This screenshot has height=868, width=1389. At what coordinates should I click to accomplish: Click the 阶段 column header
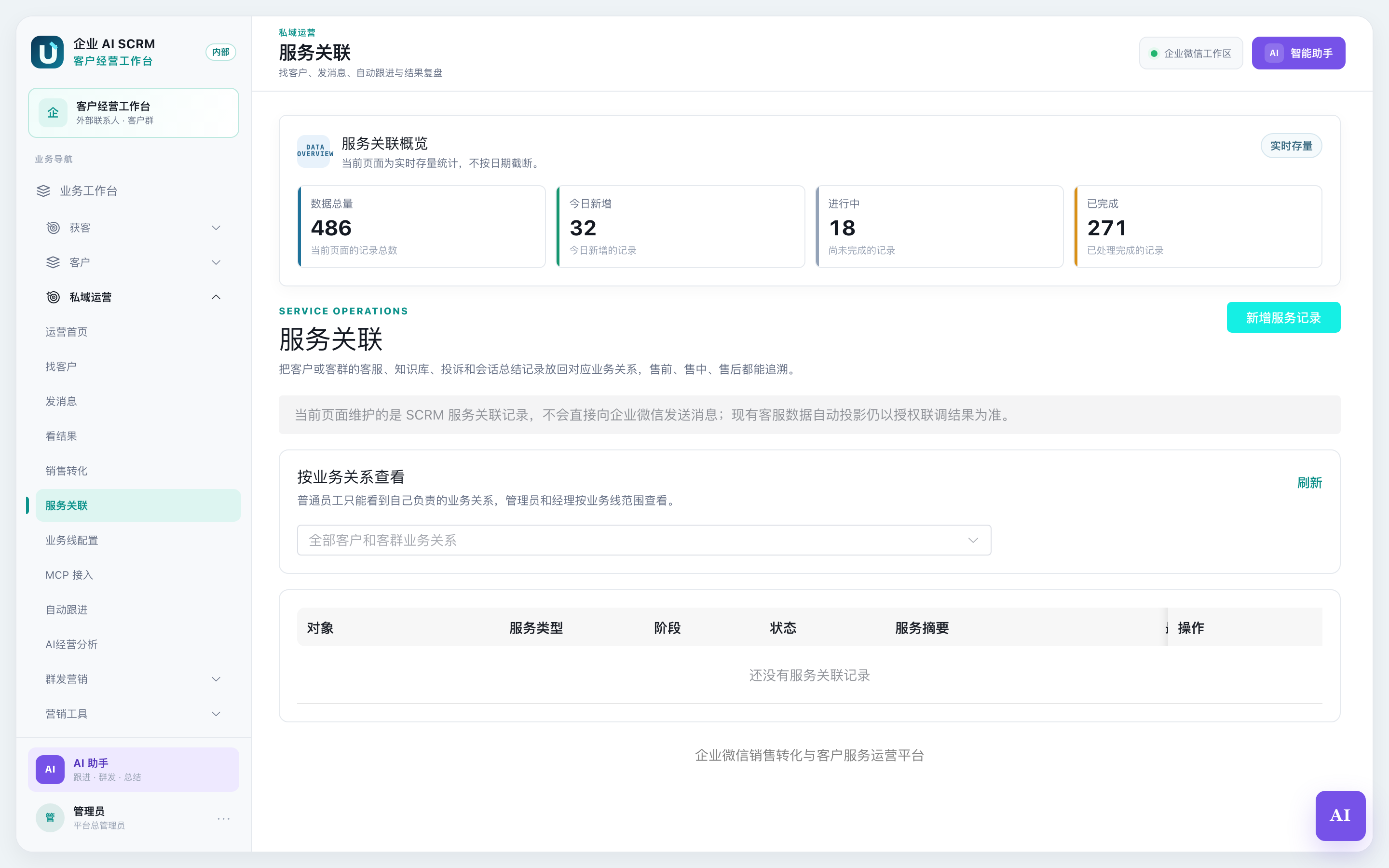tap(667, 627)
